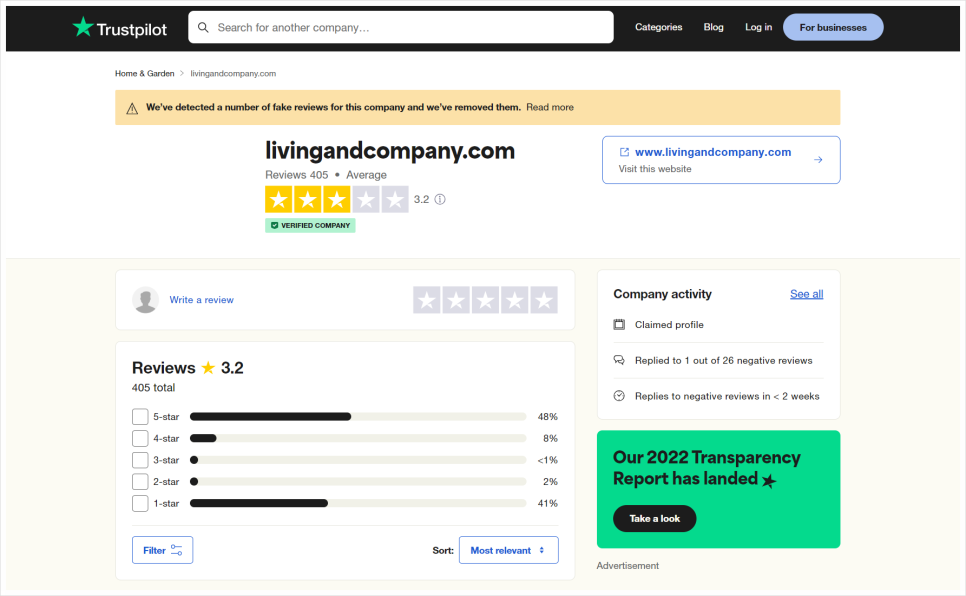
Task: Open the Filter options button
Action: 162,550
